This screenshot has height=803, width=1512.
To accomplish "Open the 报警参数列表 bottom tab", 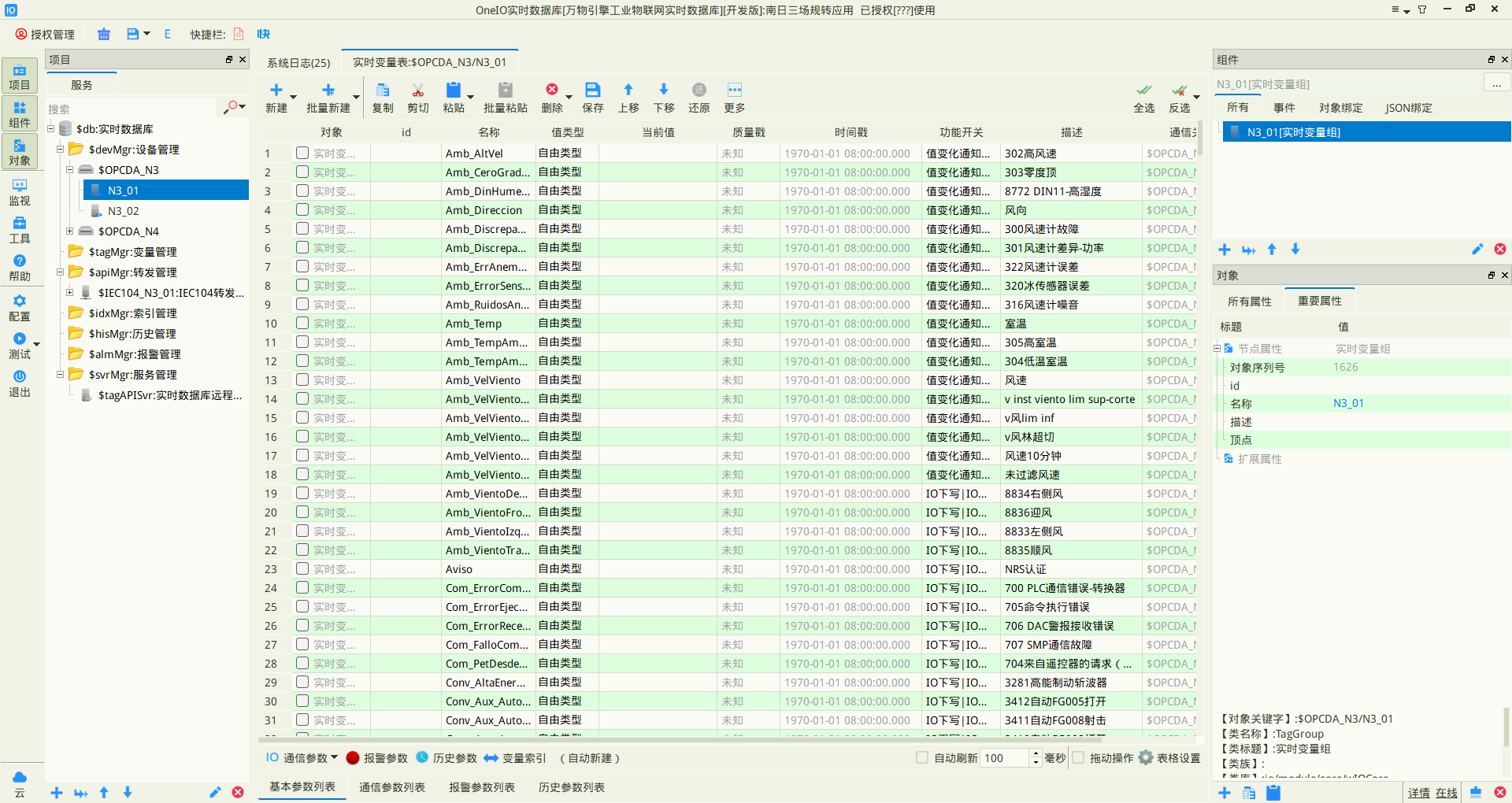I will click(x=482, y=787).
